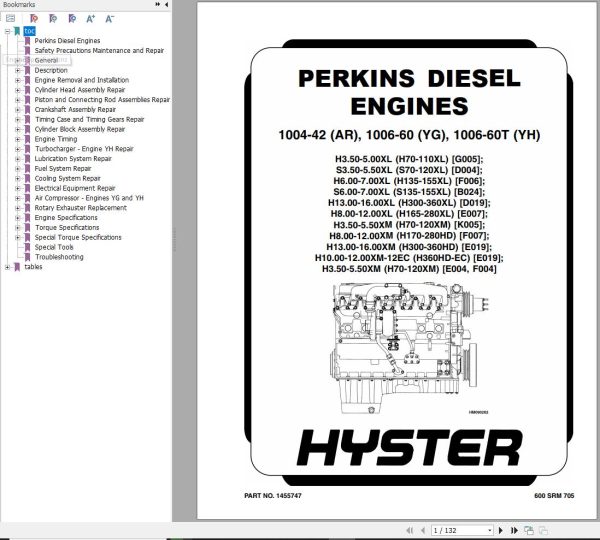
Task: Open the General bookmark
Action: click(46, 60)
